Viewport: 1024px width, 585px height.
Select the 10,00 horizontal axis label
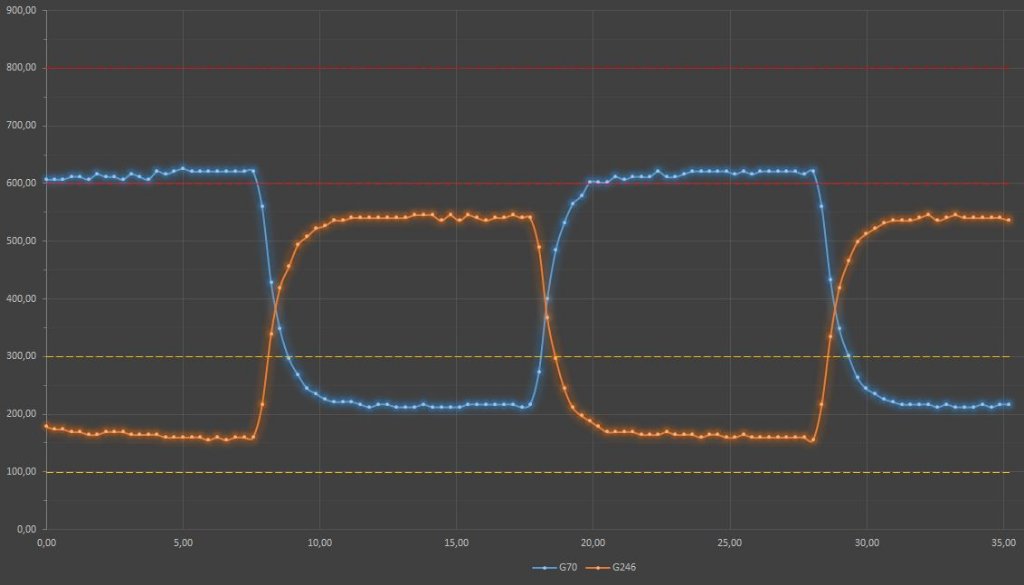coord(319,543)
